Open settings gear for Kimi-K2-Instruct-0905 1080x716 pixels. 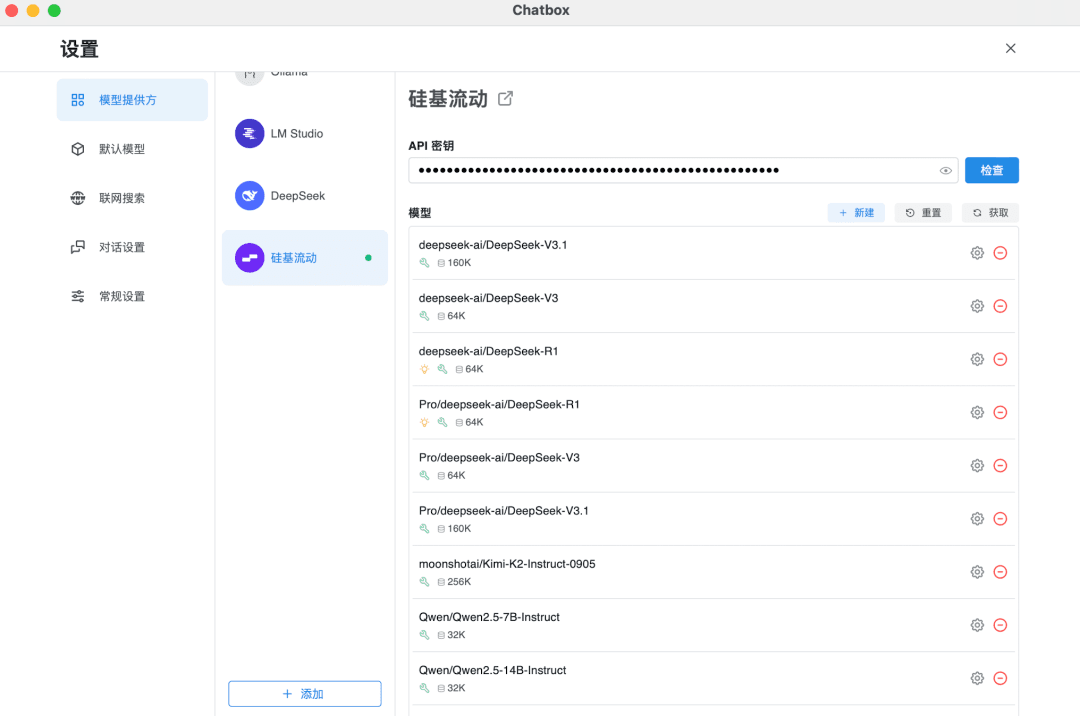pos(977,571)
